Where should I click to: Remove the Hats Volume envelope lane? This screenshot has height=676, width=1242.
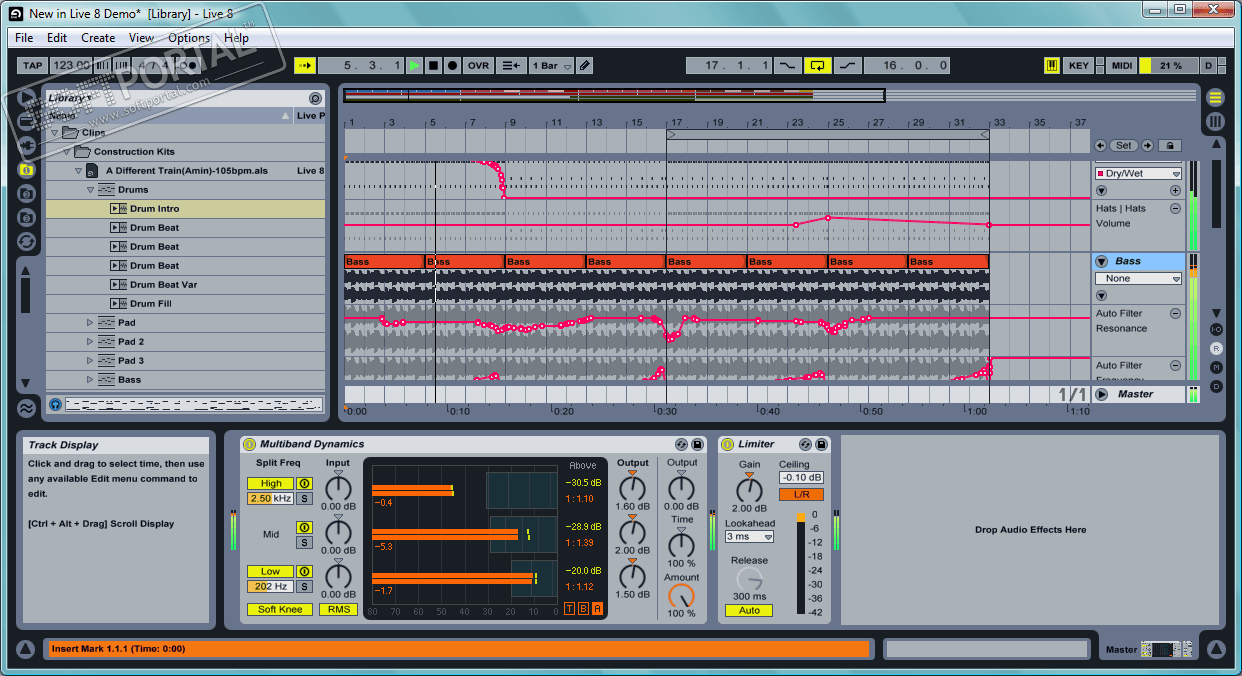coord(1175,208)
